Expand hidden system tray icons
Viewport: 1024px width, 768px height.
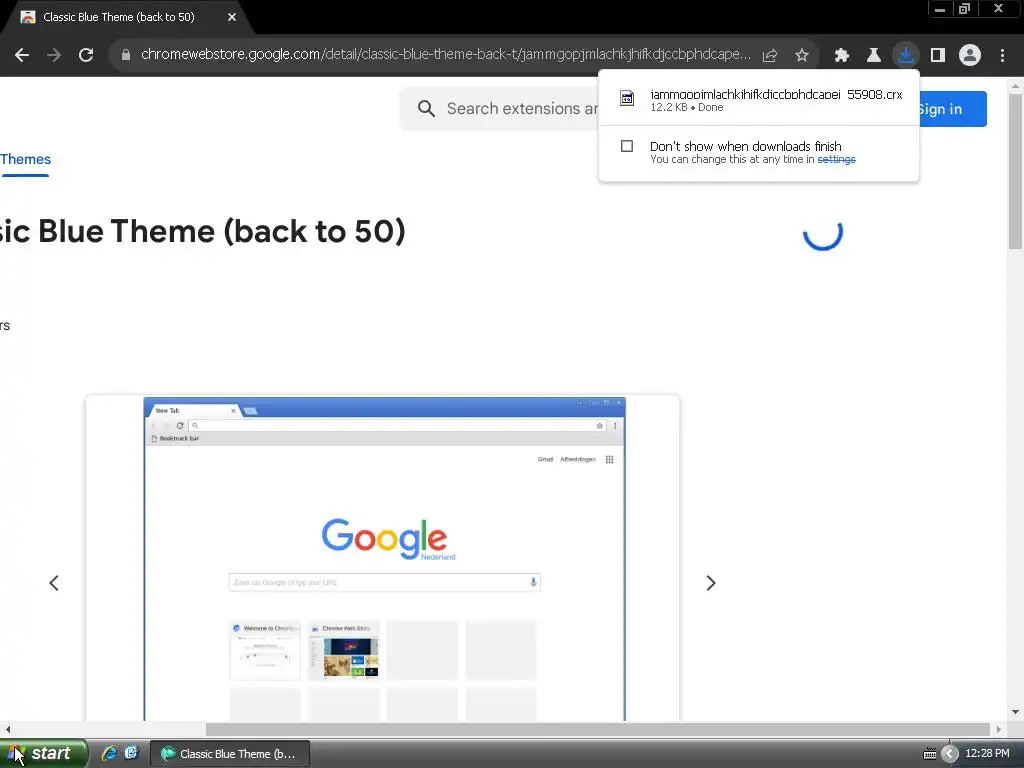pos(950,754)
